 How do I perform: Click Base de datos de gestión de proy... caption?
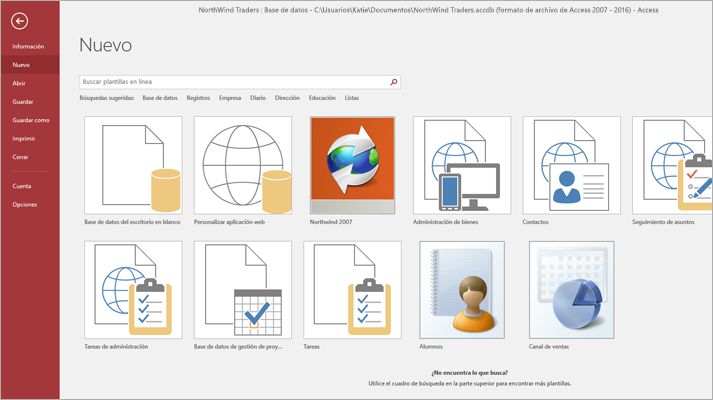point(238,346)
